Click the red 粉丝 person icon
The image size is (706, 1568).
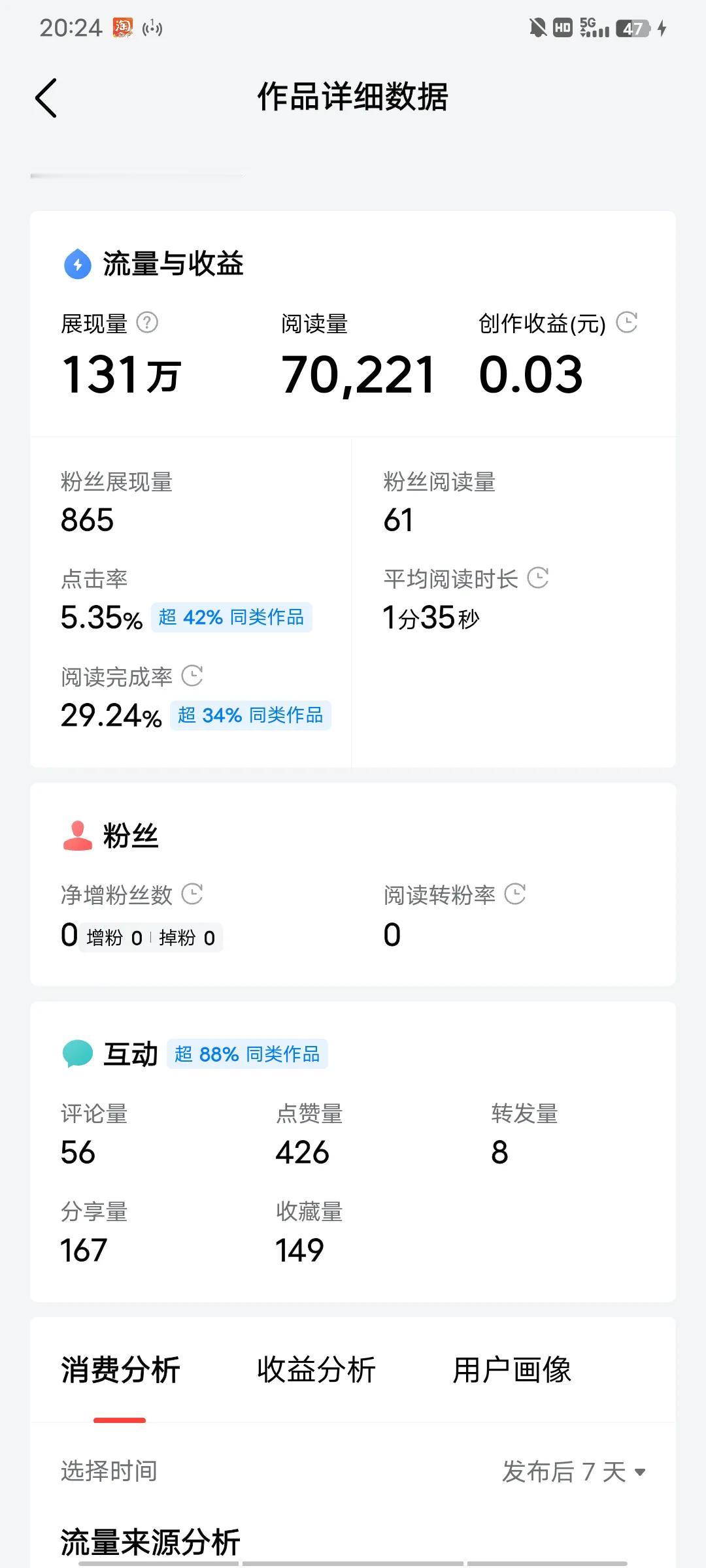pyautogui.click(x=78, y=836)
